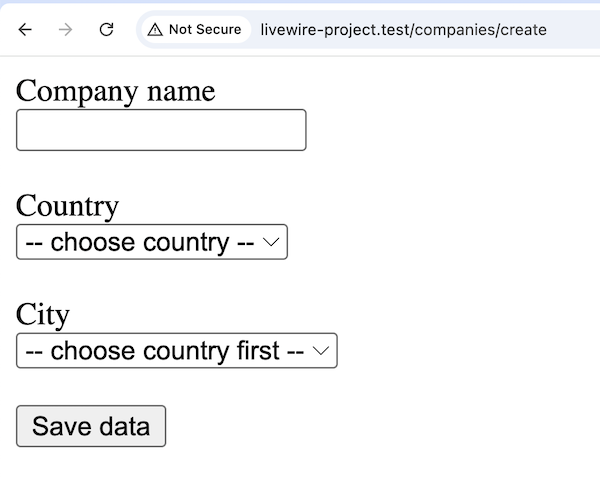This screenshot has width=600, height=487.
Task: Click the browser forward arrow
Action: tap(65, 29)
